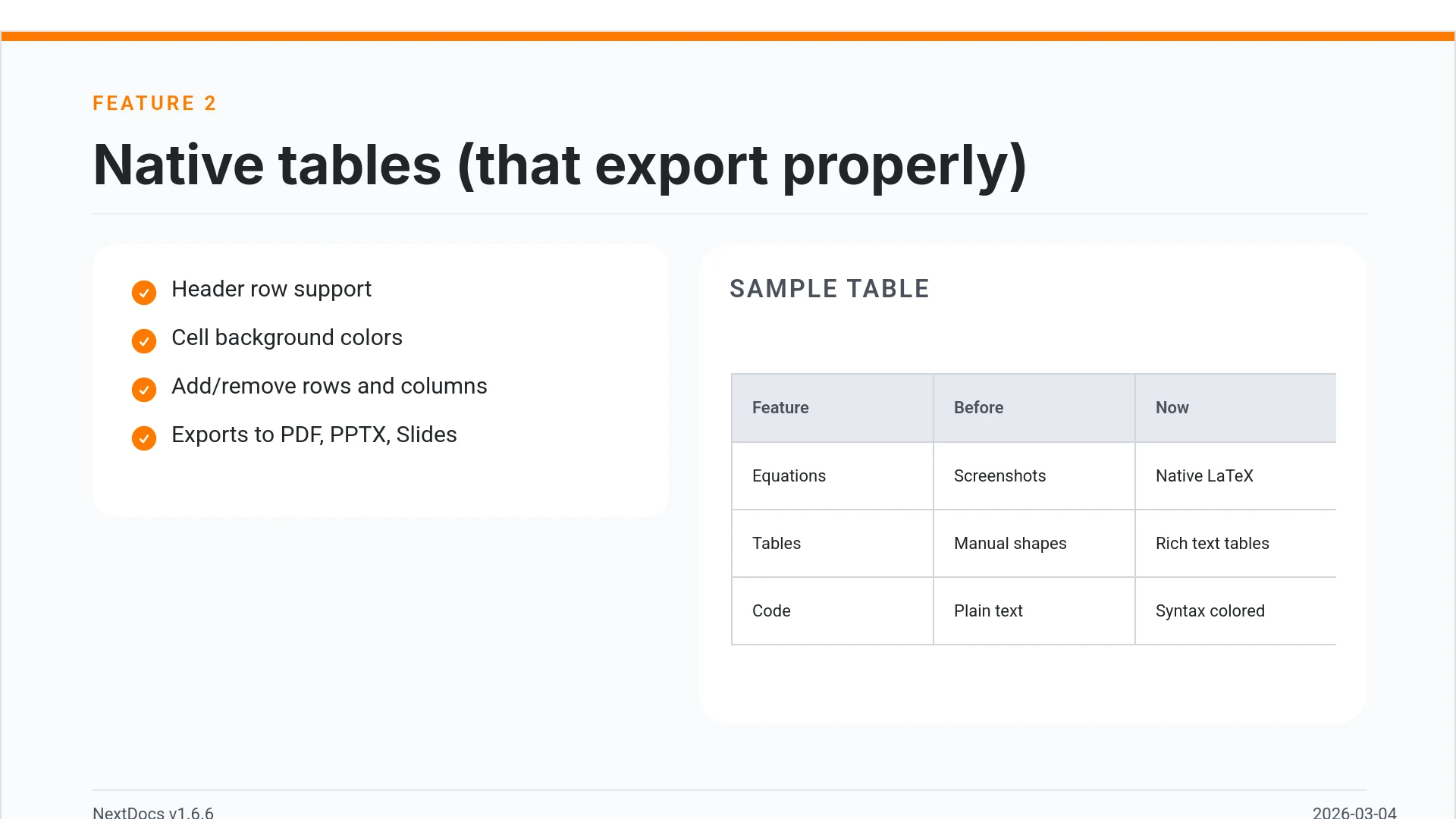Click the checkmark beside Add/remove rows and columns
The image size is (1456, 819).
click(x=144, y=389)
